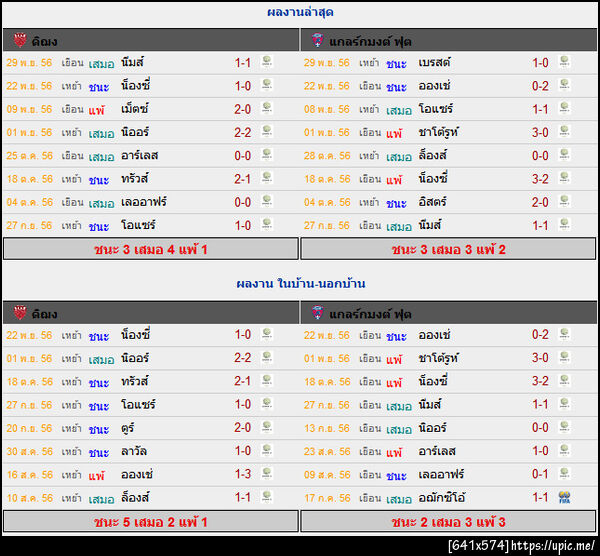Image resolution: width=600 pixels, height=556 pixels.
Task: Click match icon in Dijon's 29 พ.ย. นีมส์ row
Action: (266, 62)
